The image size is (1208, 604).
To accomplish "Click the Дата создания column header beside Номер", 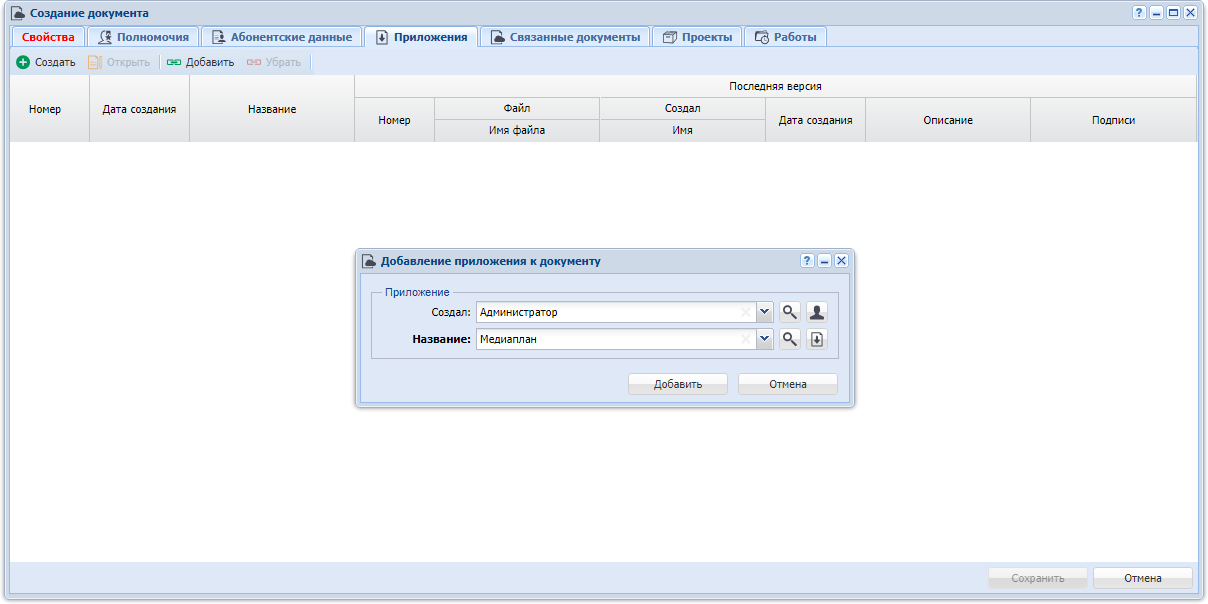I will 139,109.
